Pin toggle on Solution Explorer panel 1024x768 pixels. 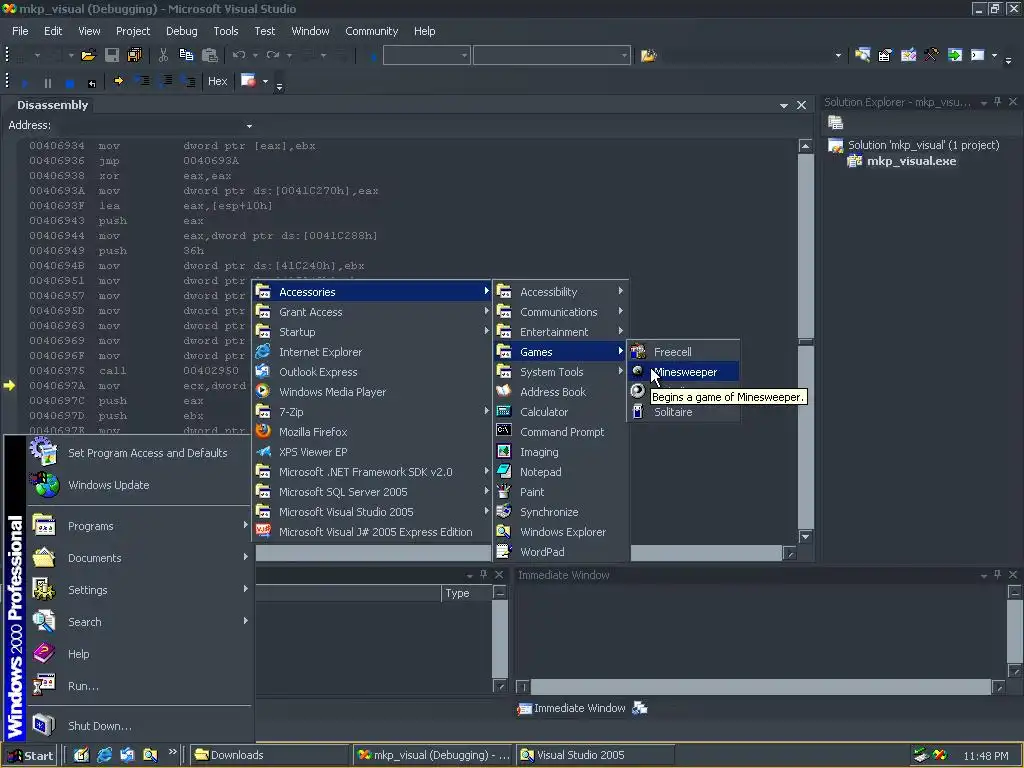click(x=997, y=102)
